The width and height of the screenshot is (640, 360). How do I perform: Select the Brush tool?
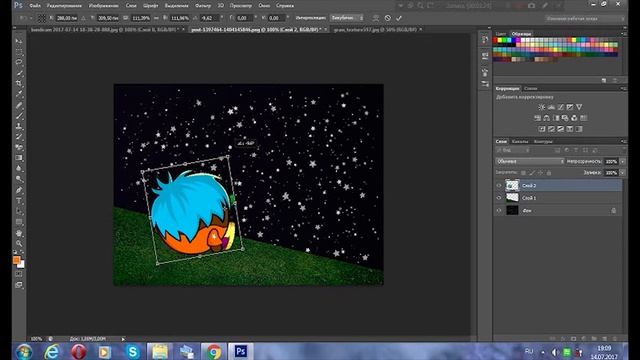pos(19,116)
